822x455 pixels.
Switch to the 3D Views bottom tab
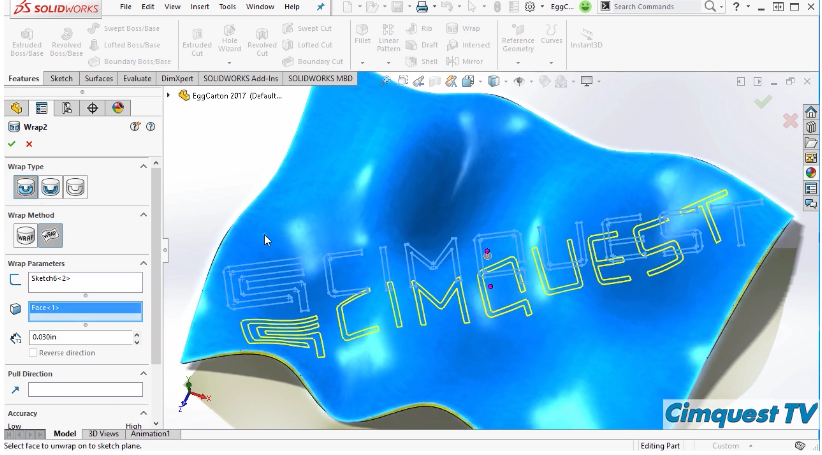(103, 434)
